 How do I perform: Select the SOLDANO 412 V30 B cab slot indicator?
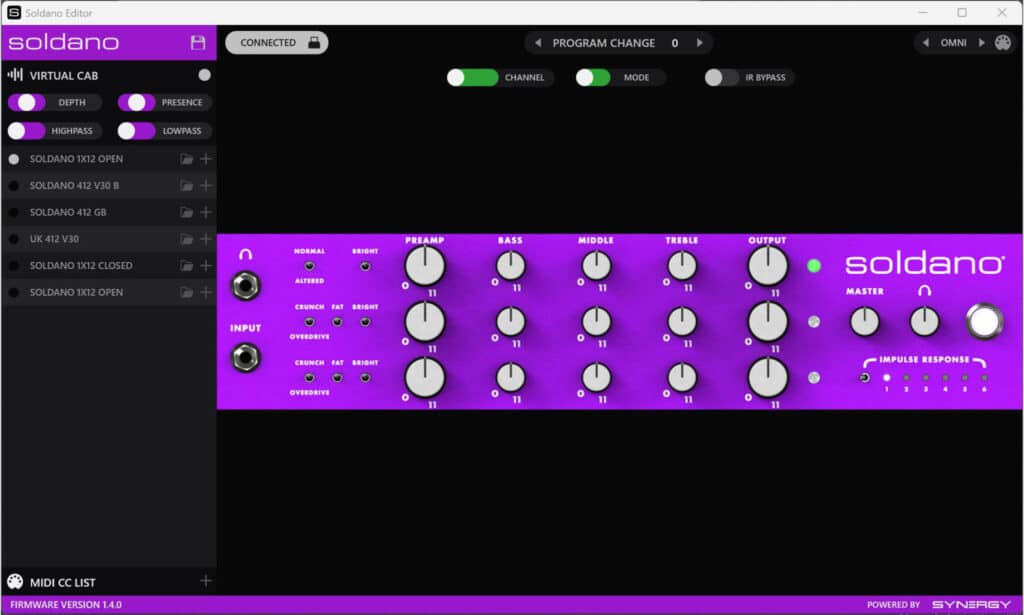14,186
